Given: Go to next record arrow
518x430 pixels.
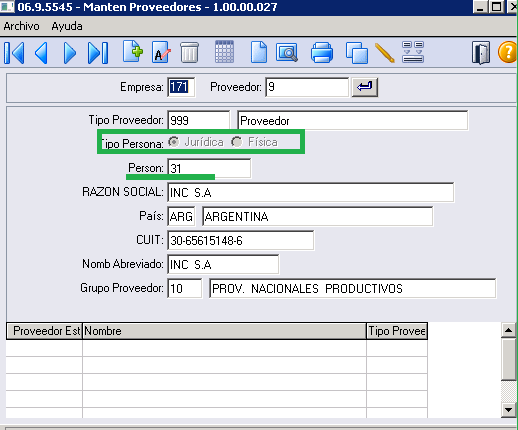Looking at the screenshot, I should [x=70, y=53].
